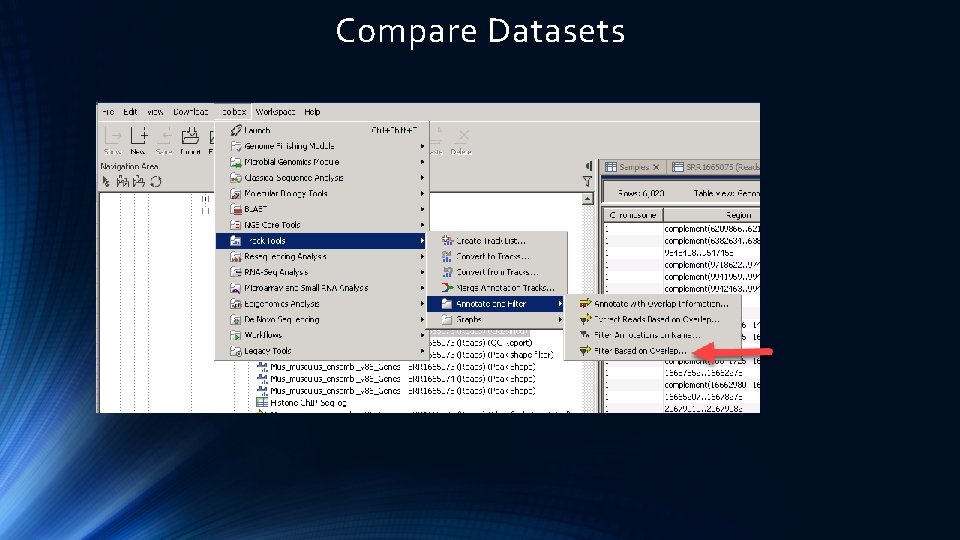Switch to the SRR1665075 tab
The width and height of the screenshot is (960, 540).
715,167
